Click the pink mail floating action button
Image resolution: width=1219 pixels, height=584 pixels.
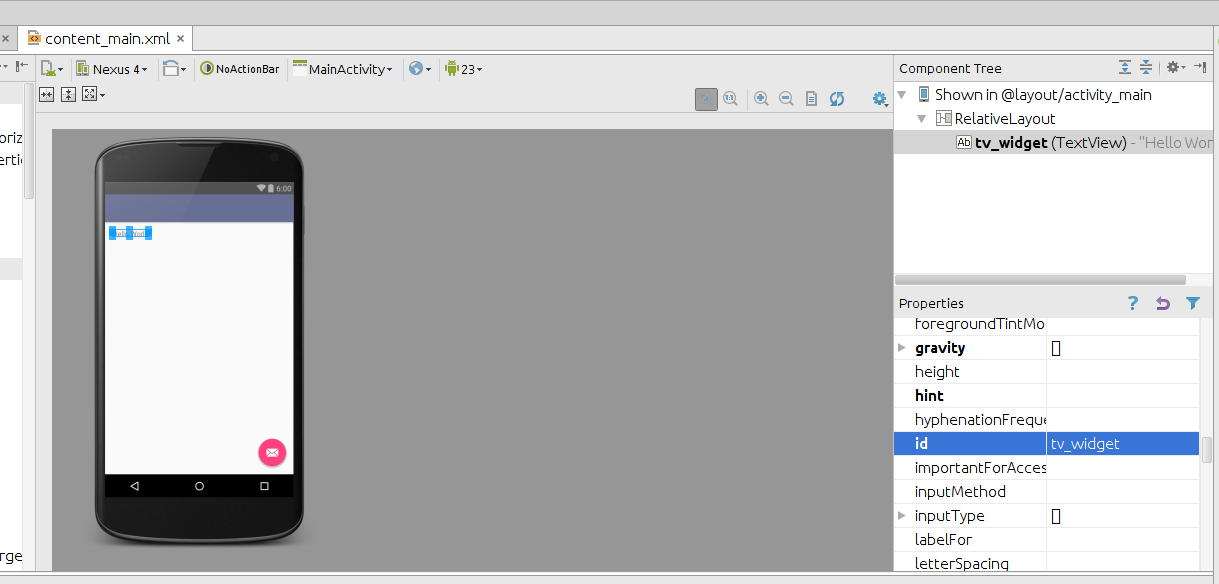tap(272, 453)
